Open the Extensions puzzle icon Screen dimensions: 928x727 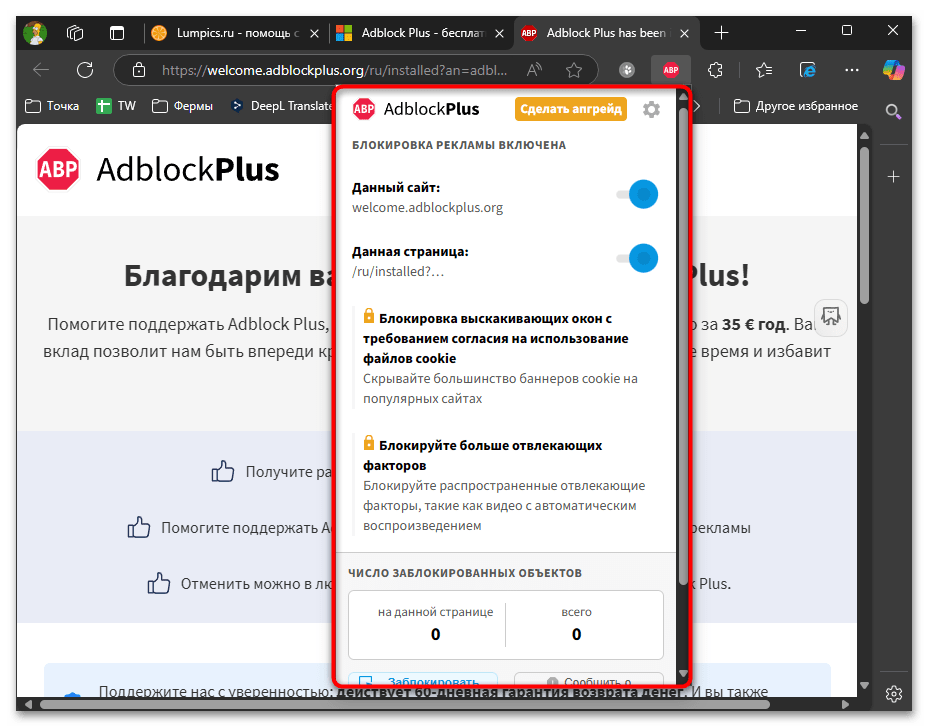click(x=716, y=70)
